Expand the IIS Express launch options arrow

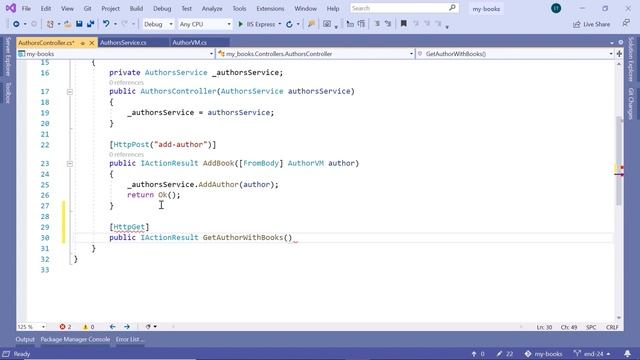point(280,24)
